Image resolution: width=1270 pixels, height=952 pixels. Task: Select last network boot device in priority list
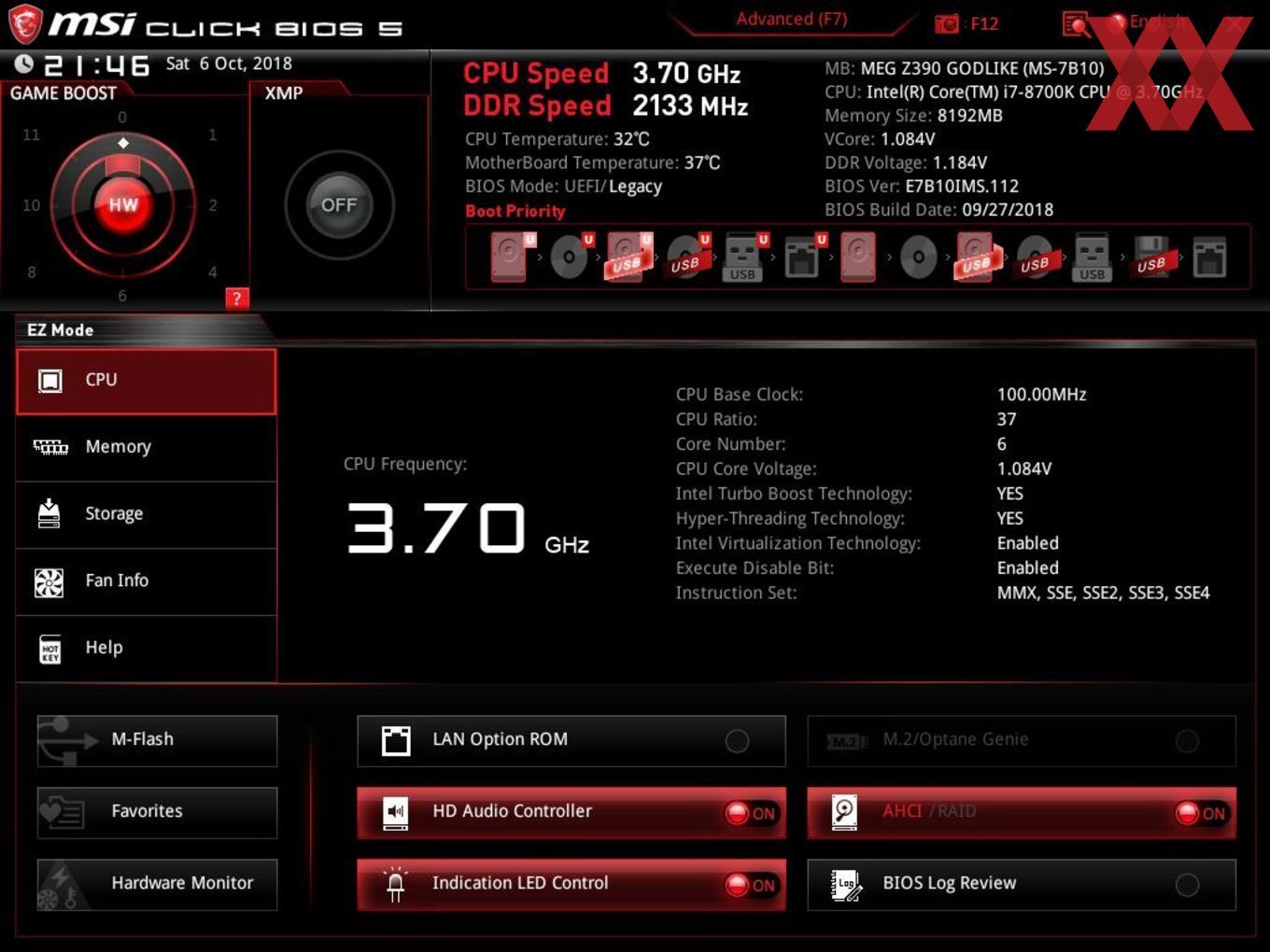pos(1209,257)
